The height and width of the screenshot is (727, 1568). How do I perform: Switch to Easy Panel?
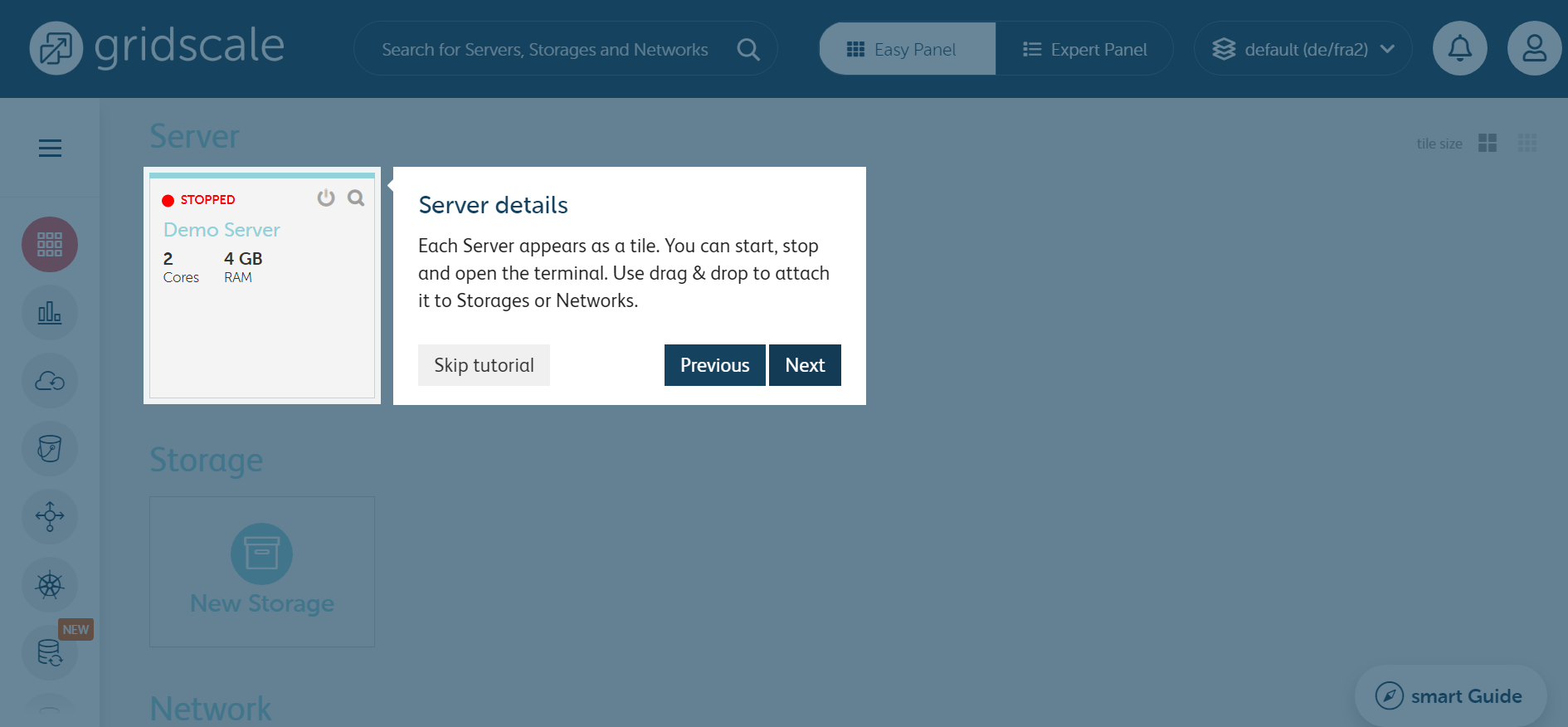[x=908, y=49]
